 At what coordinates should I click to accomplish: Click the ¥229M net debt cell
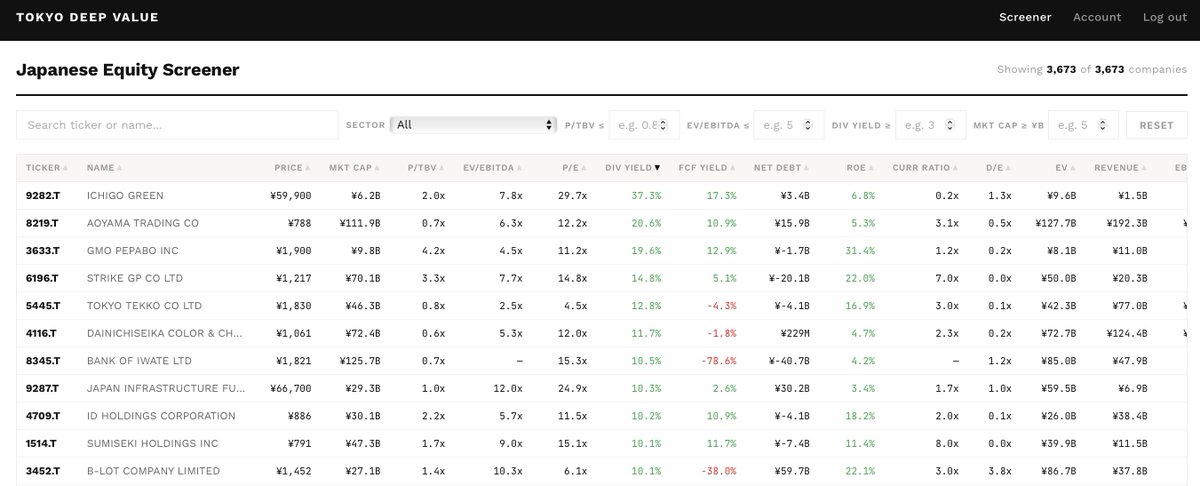click(795, 333)
